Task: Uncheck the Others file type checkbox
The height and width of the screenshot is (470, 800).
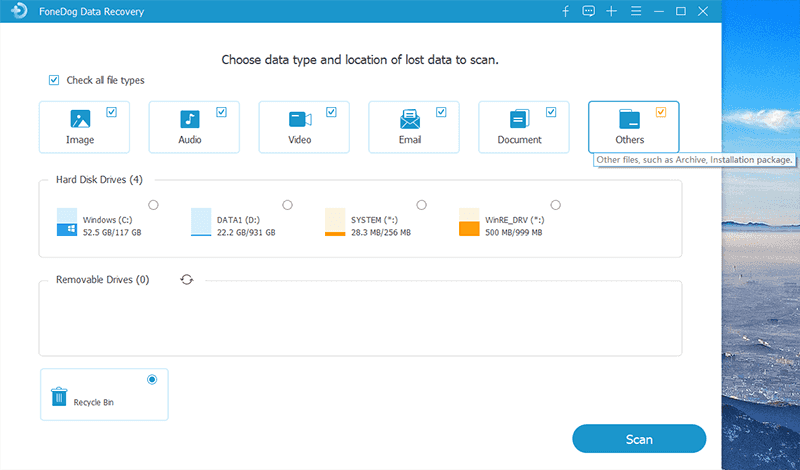Action: pos(661,112)
